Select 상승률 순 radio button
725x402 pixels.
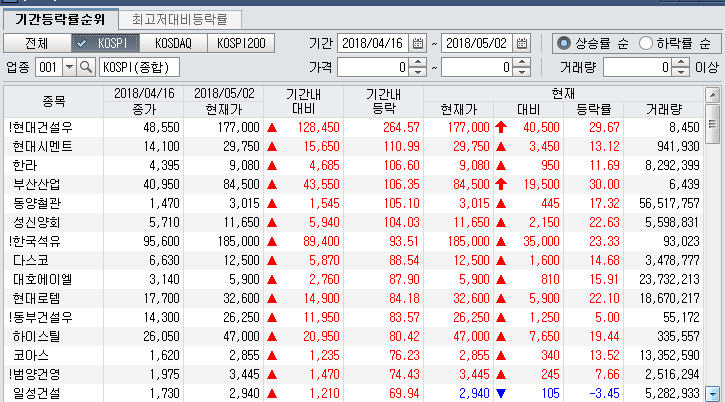click(x=564, y=43)
